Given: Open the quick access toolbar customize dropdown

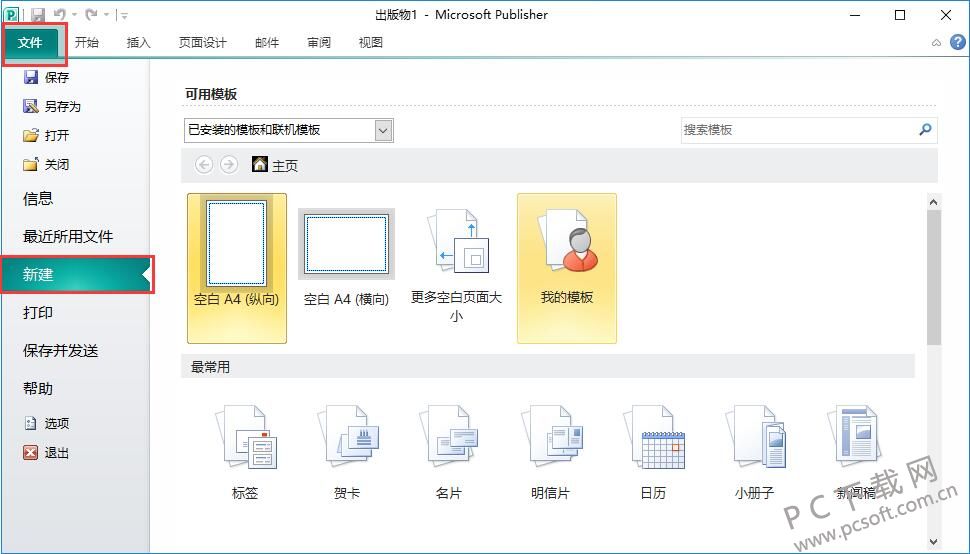Looking at the screenshot, I should pyautogui.click(x=123, y=15).
